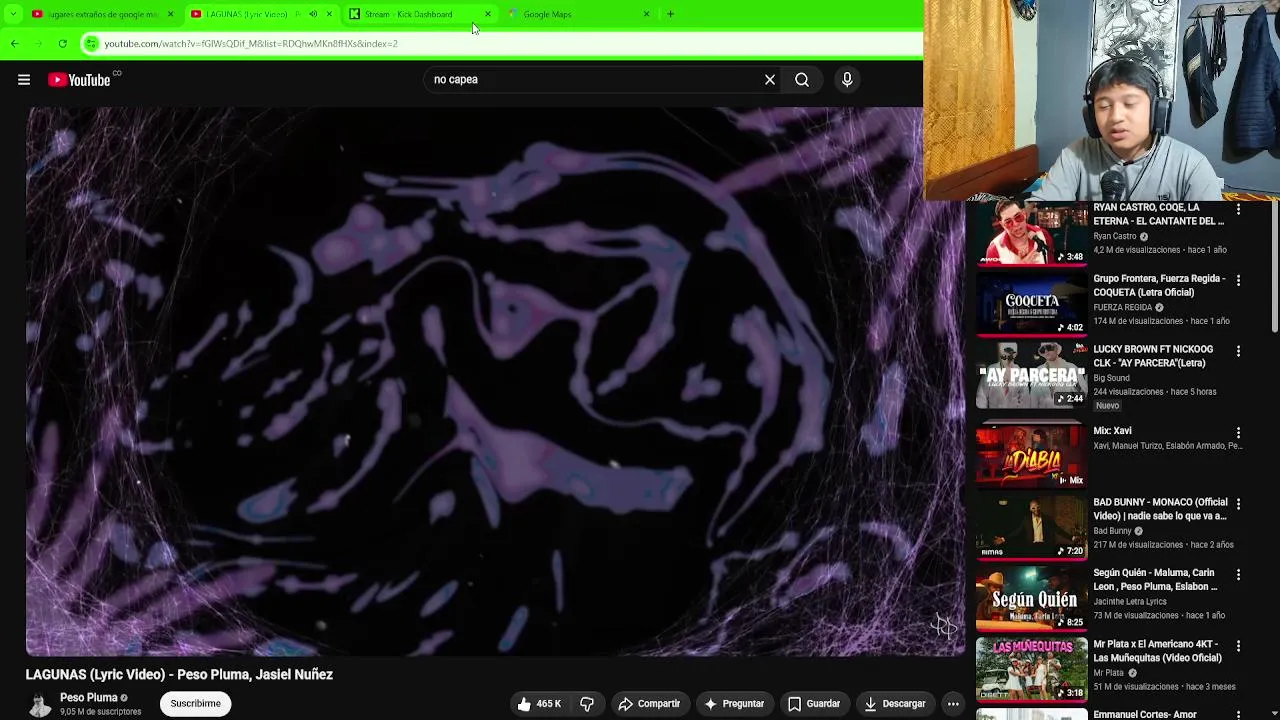1280x720 pixels.
Task: Open AY PARCERA video thumbnail
Action: click(1031, 377)
